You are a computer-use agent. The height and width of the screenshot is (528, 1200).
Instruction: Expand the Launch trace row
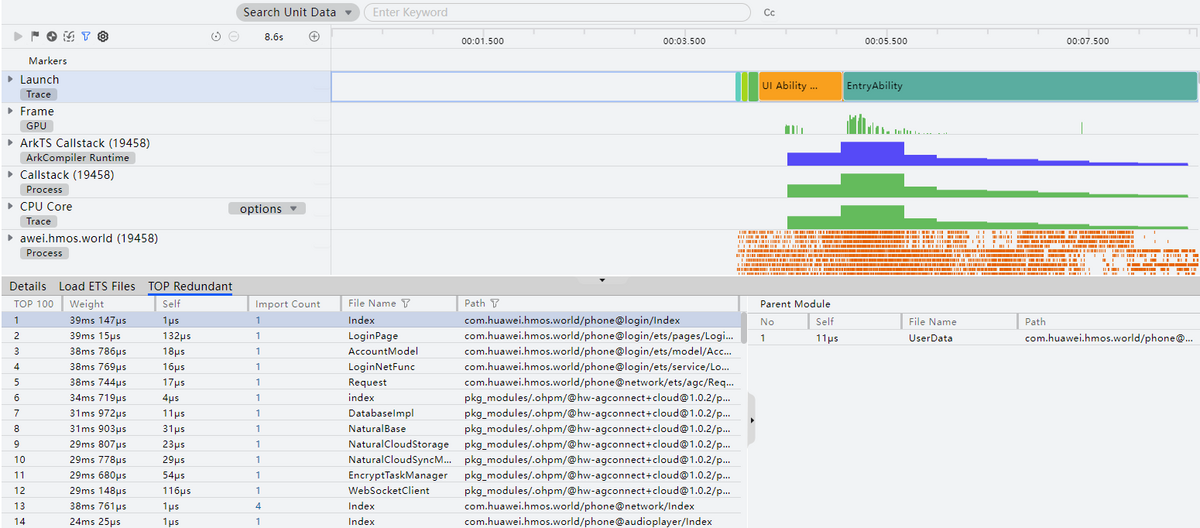pos(11,79)
